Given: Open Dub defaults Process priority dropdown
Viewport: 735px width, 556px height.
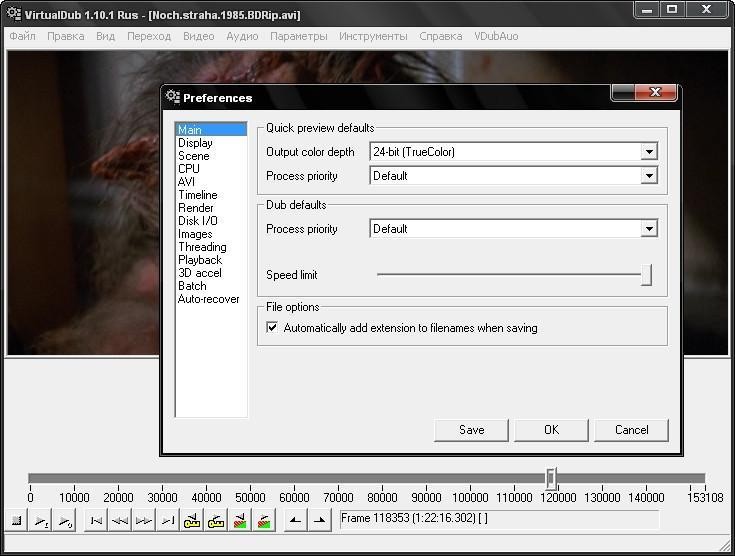Looking at the screenshot, I should coord(649,229).
